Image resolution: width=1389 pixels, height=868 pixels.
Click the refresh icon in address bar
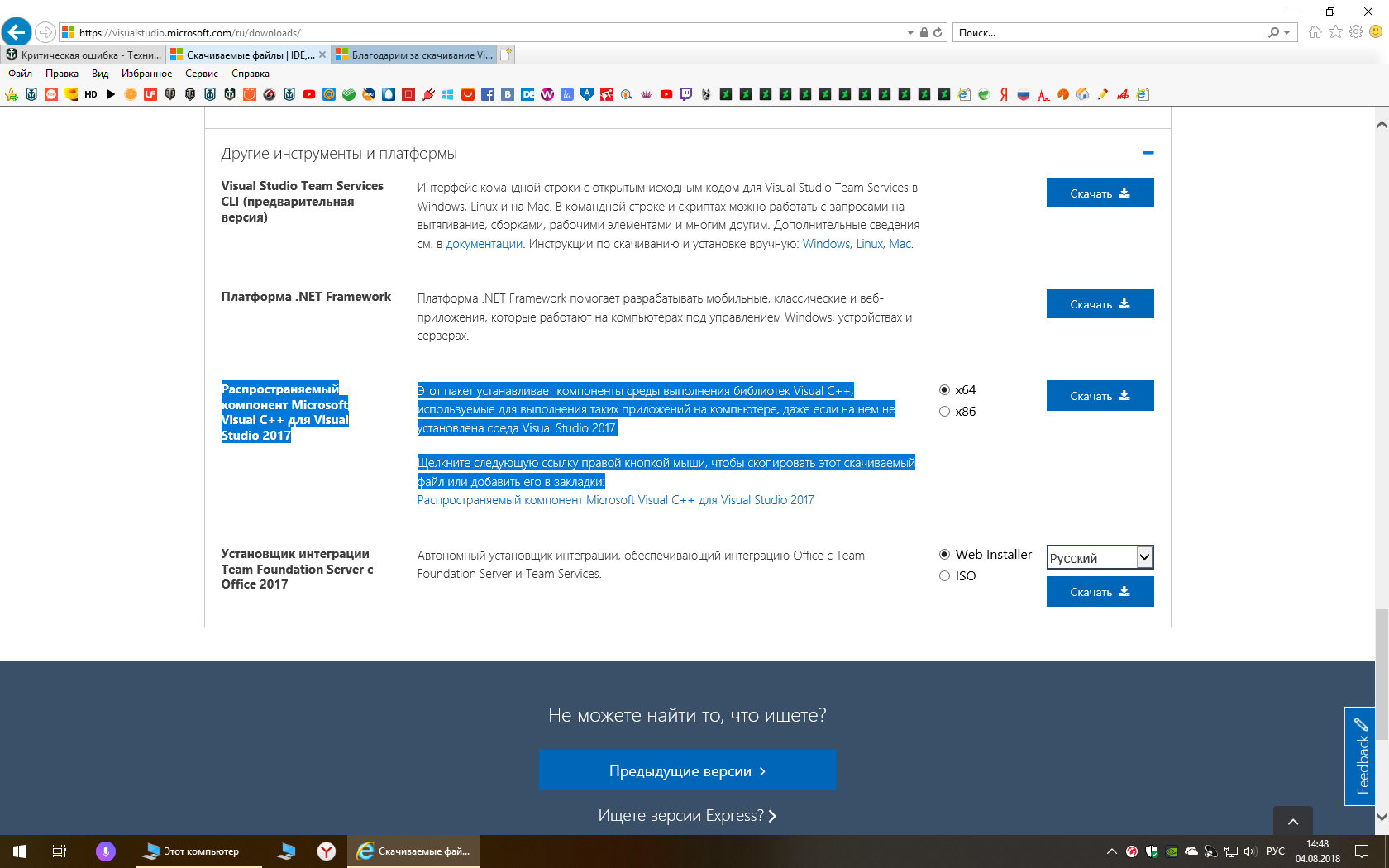(938, 33)
